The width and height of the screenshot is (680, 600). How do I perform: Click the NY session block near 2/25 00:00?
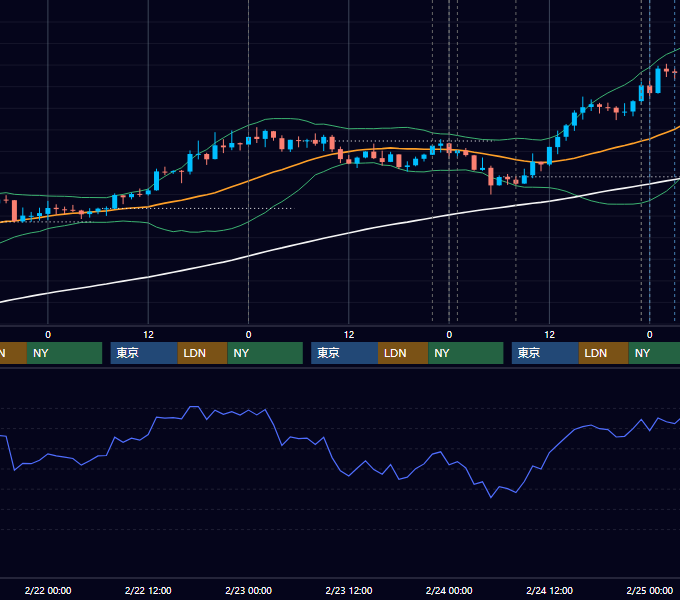click(654, 353)
